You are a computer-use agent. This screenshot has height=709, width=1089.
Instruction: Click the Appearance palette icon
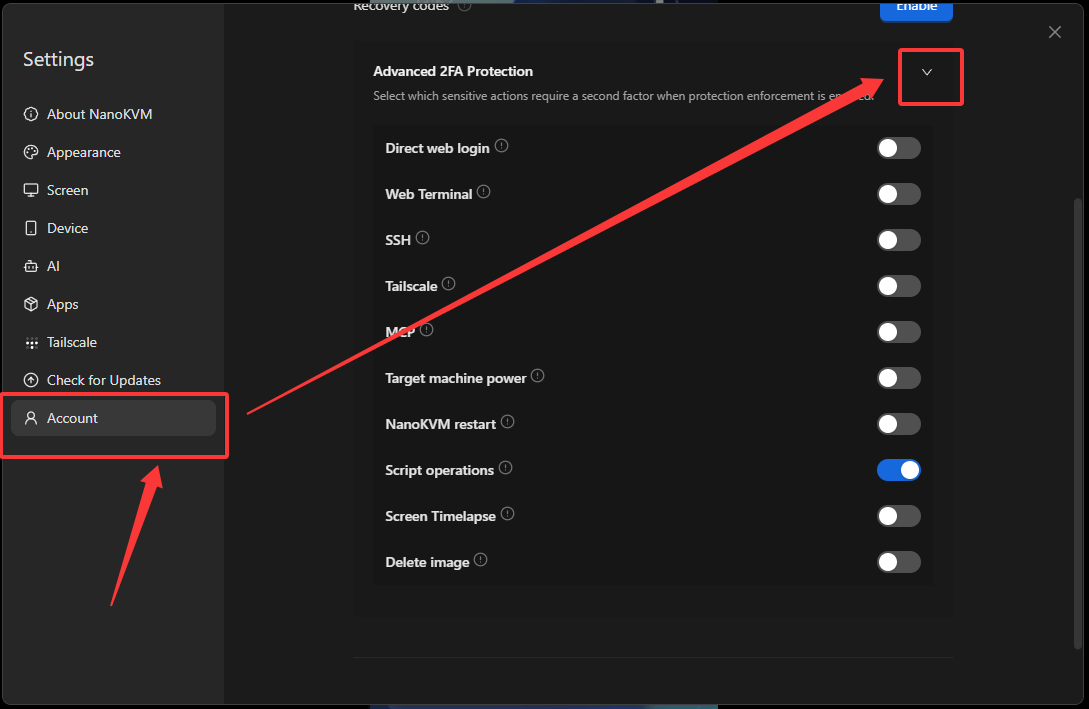(31, 152)
